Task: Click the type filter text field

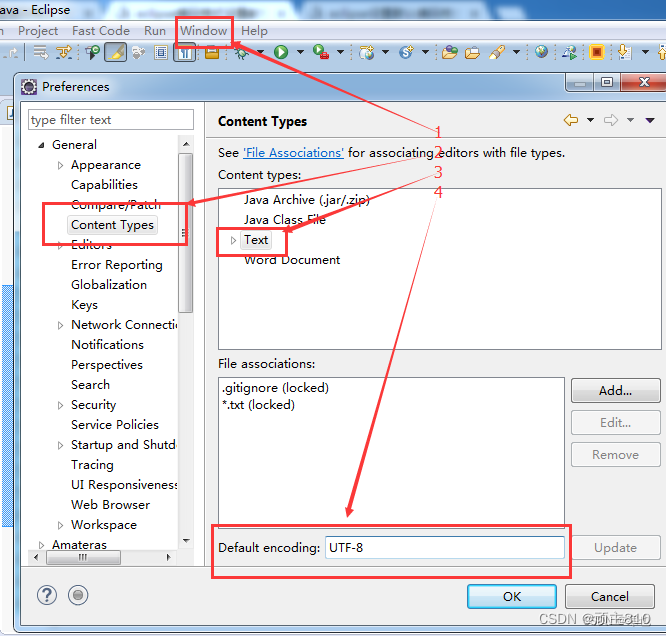Action: 111,120
